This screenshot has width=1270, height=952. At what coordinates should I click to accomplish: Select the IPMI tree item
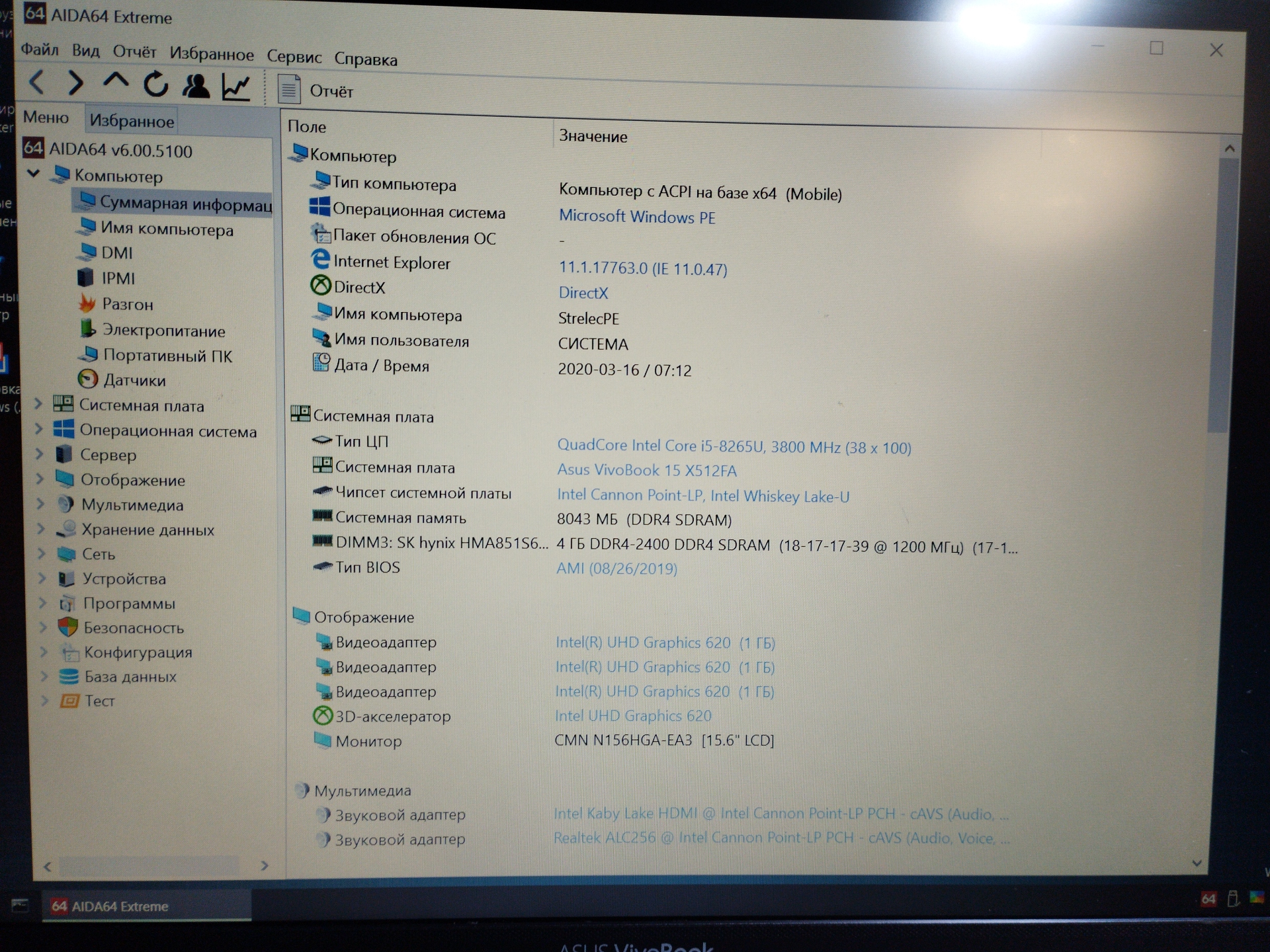coord(107,278)
